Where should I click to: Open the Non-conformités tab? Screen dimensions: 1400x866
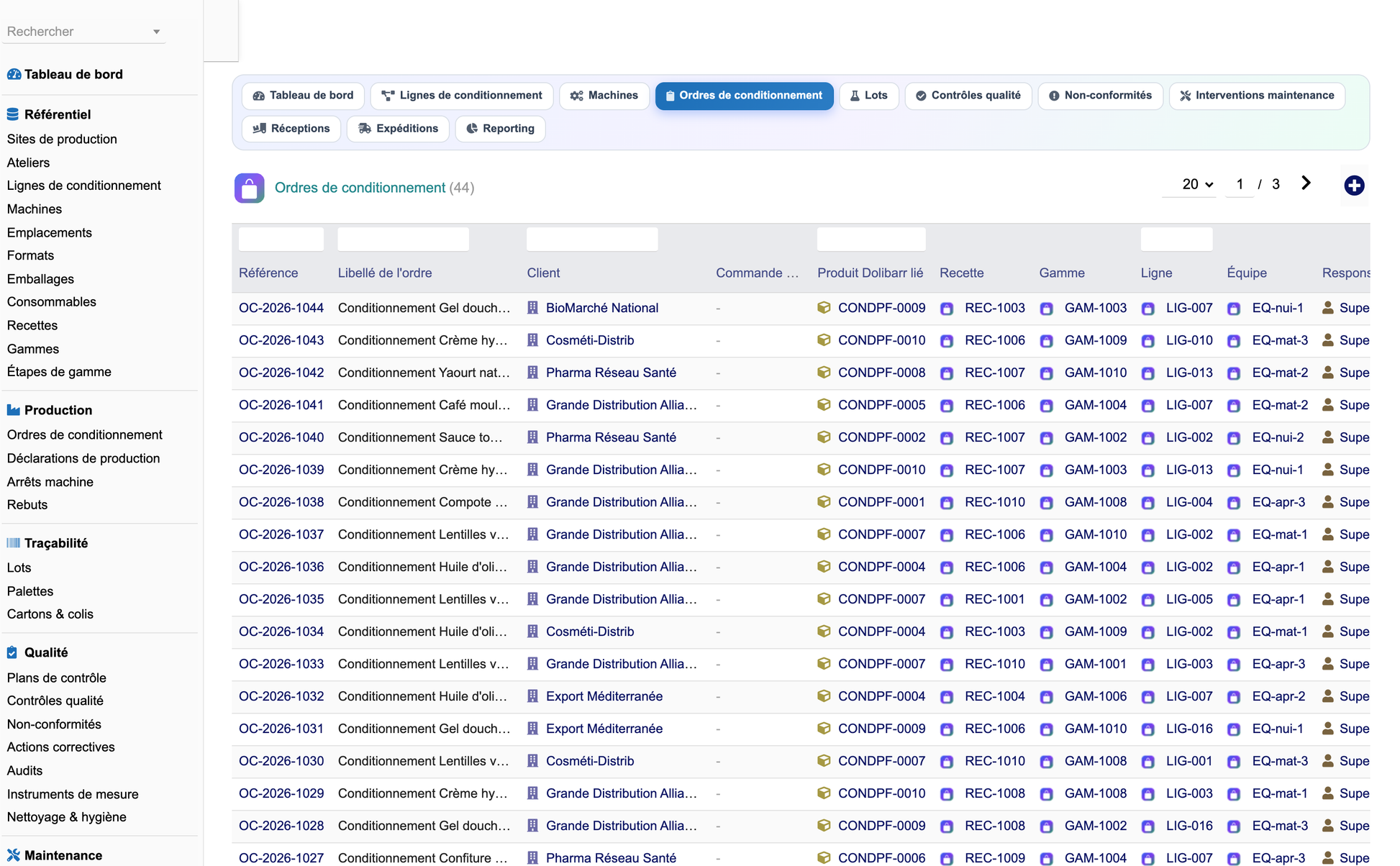tap(1100, 96)
